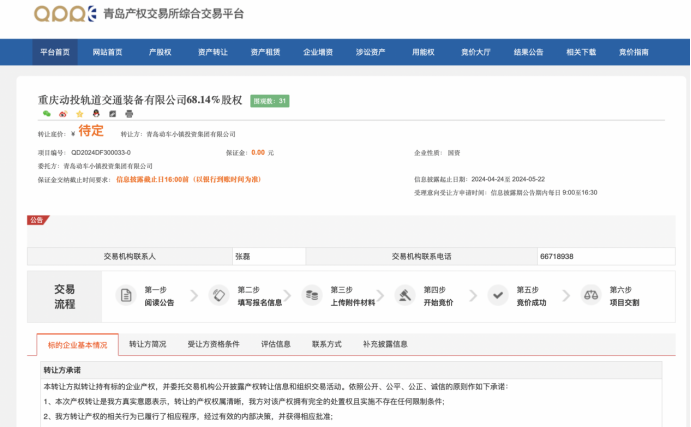Click the arrow after 第五步
Screen dimensions: 691x427
coord(566,296)
